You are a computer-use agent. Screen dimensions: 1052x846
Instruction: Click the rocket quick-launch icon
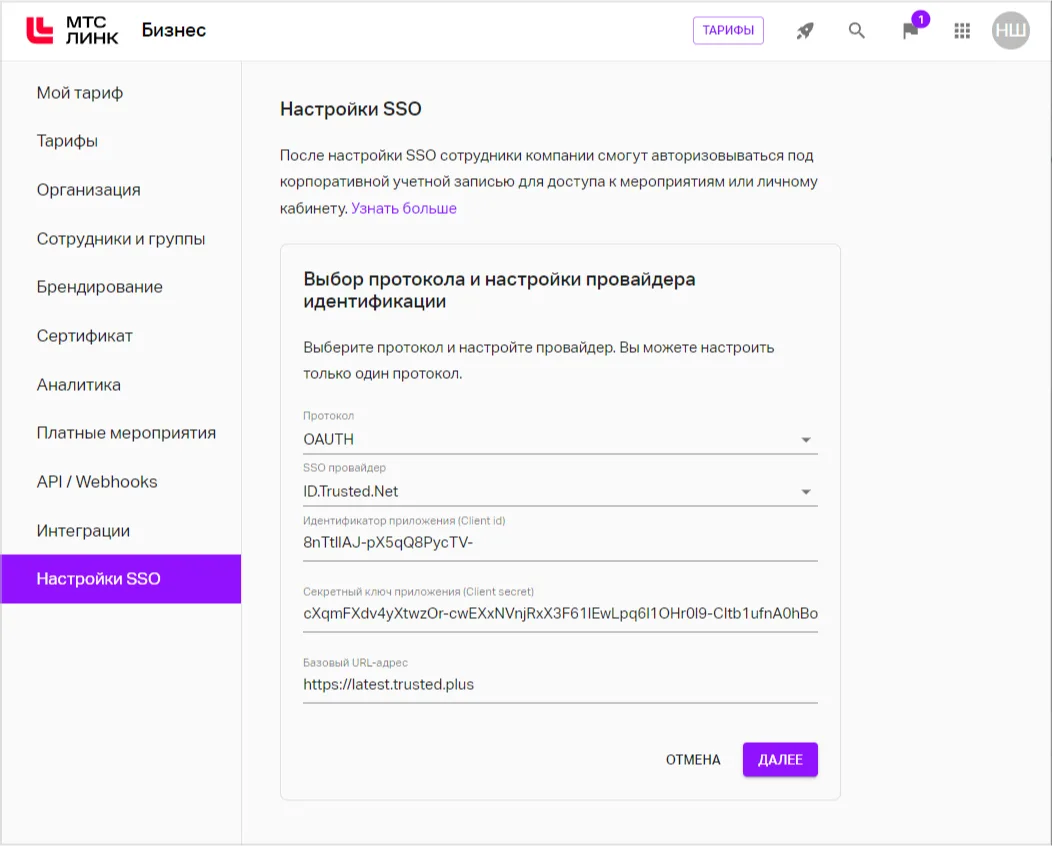click(x=803, y=30)
